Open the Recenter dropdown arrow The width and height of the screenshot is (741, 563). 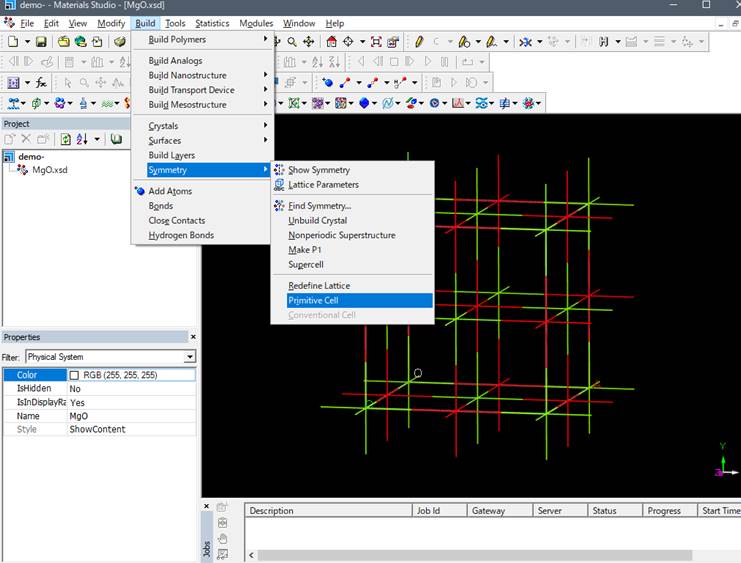[362, 42]
